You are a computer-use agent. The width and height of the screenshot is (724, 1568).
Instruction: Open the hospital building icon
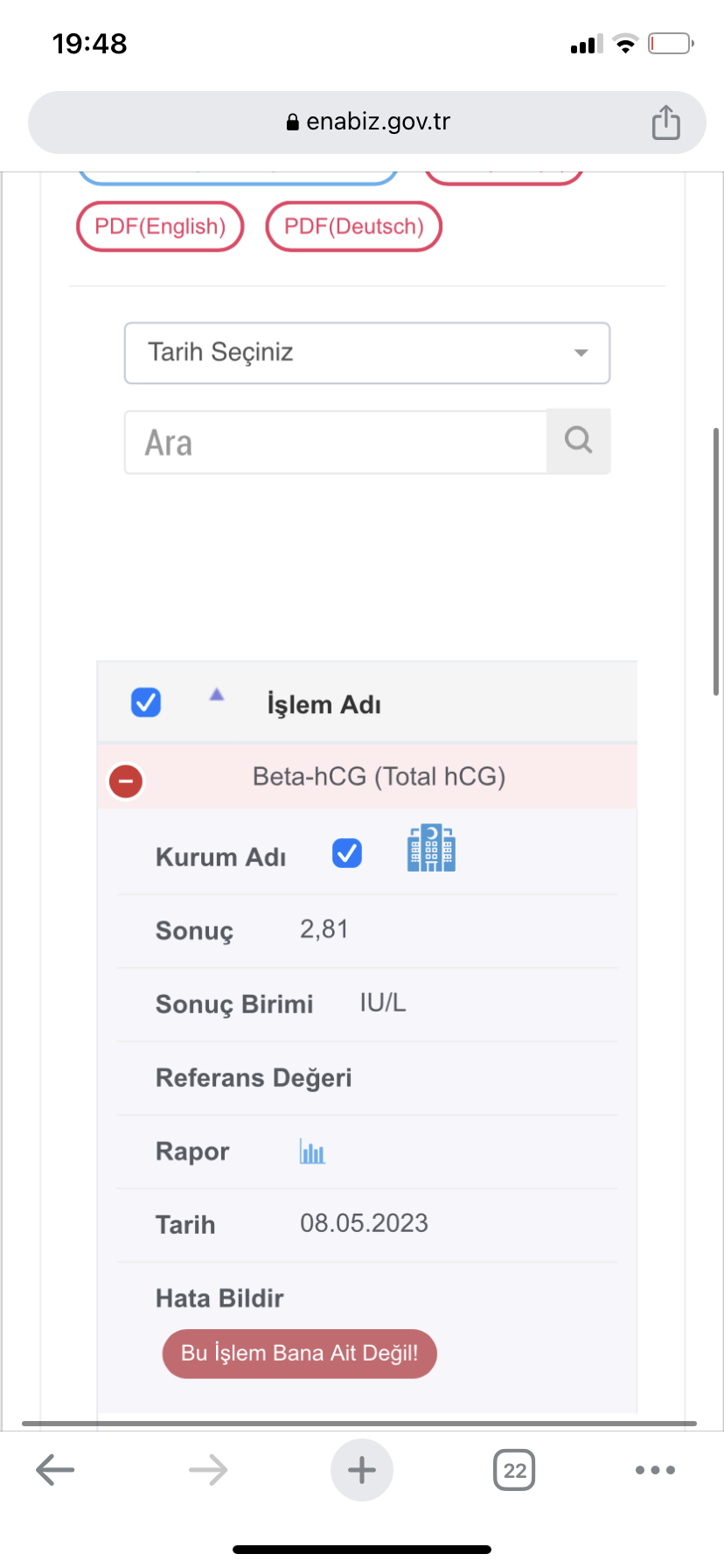(431, 848)
